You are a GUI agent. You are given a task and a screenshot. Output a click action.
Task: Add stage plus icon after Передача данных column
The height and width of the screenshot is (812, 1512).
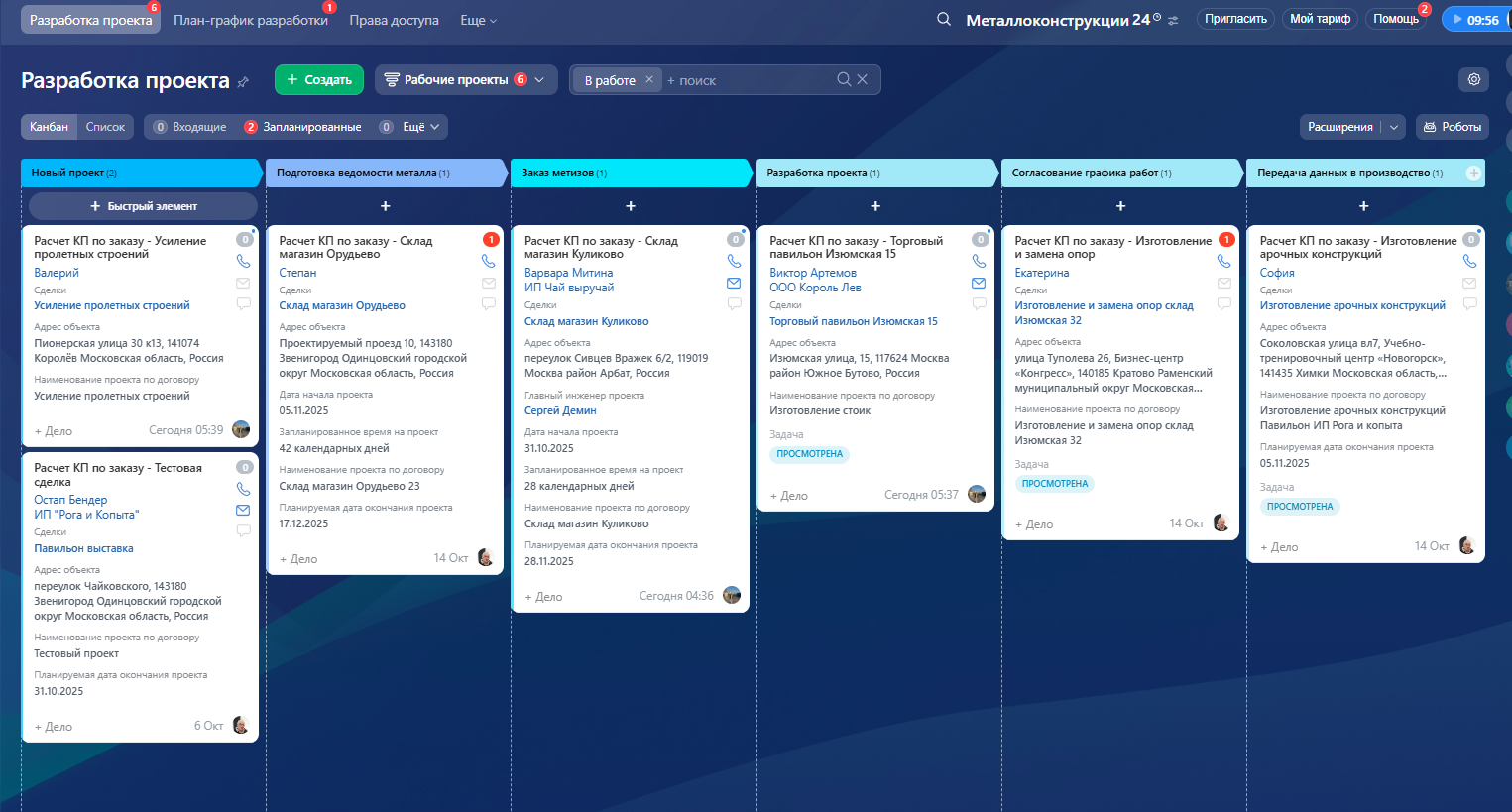tap(1473, 173)
